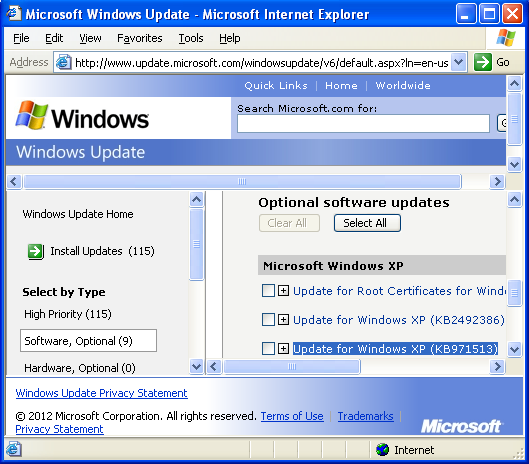Click top horizontal scrollbar right arrow
This screenshot has width=529, height=464.
tap(497, 181)
